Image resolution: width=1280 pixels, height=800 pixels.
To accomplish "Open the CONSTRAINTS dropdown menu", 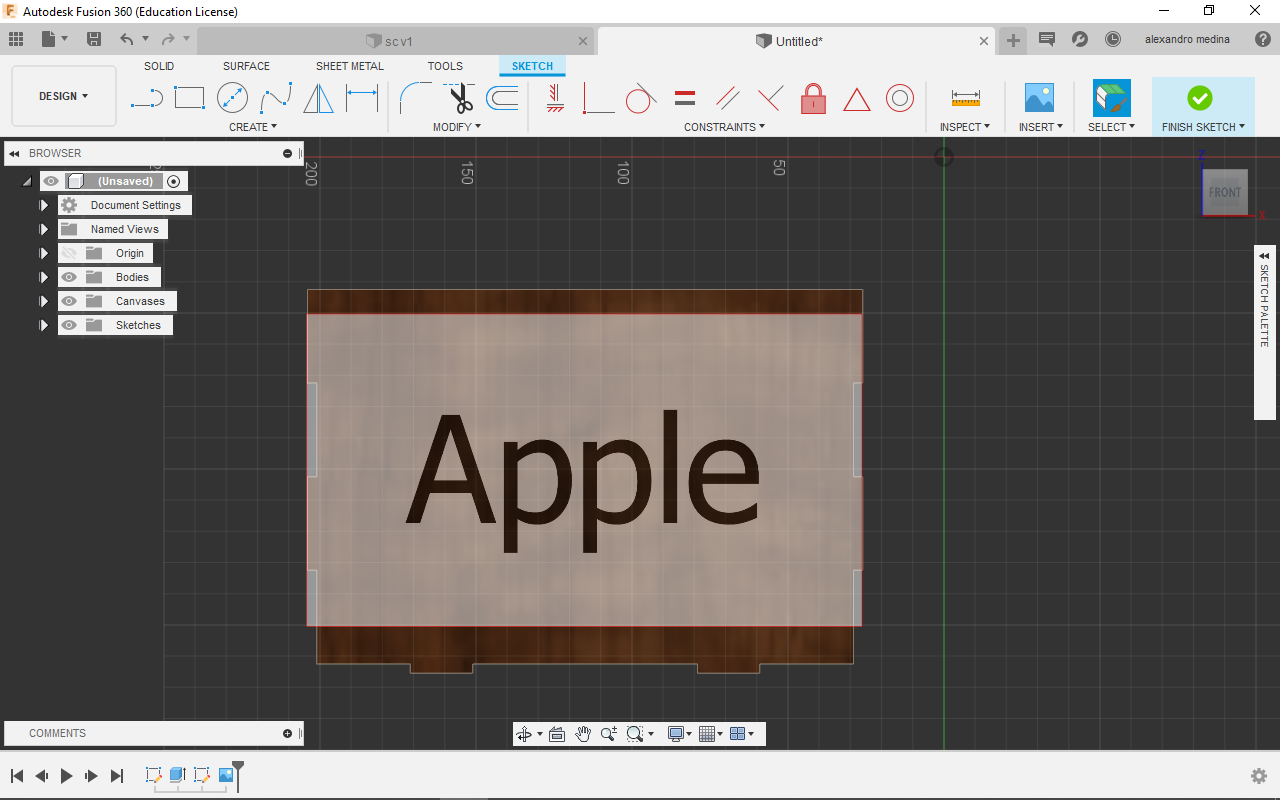I will point(724,127).
